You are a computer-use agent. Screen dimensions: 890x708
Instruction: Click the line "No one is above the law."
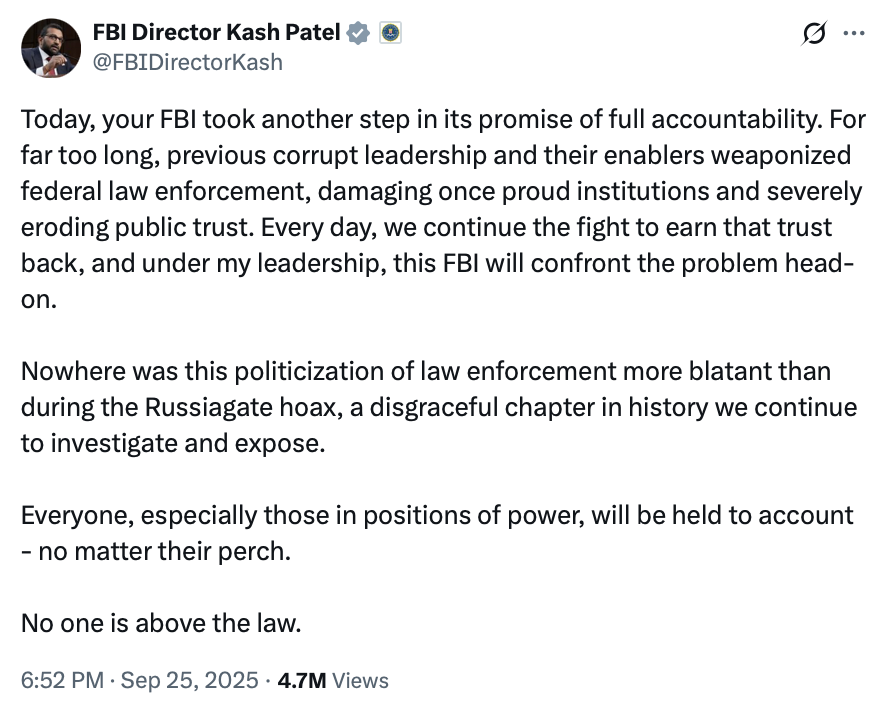point(161,623)
